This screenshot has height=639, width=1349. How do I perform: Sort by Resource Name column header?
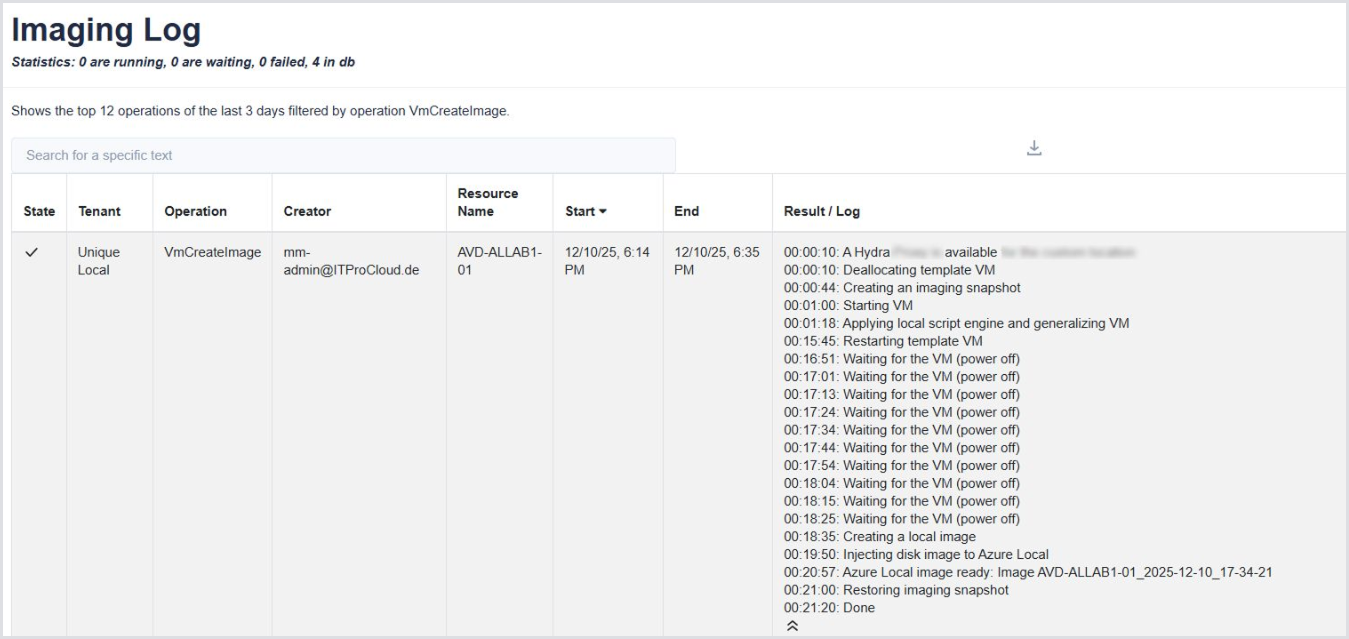pyautogui.click(x=487, y=202)
